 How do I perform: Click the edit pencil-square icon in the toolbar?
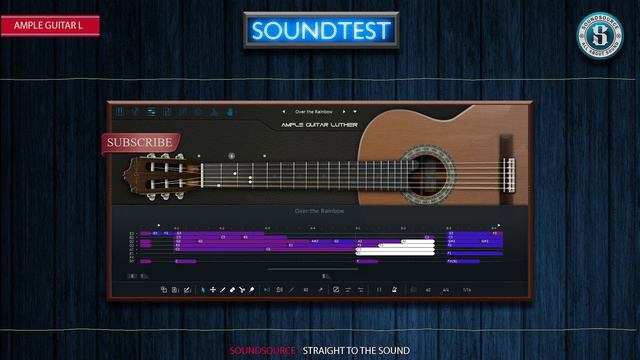187,289
